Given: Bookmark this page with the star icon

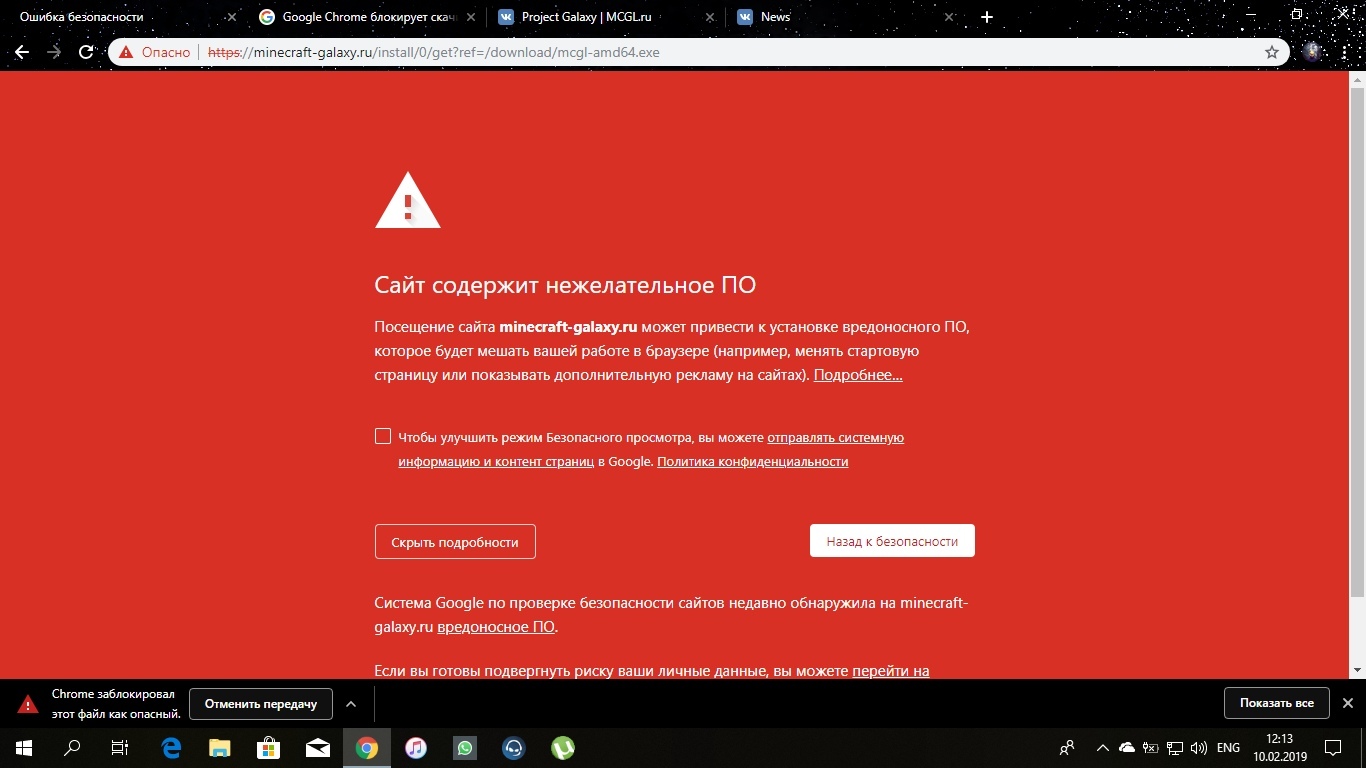Looking at the screenshot, I should 1272,52.
